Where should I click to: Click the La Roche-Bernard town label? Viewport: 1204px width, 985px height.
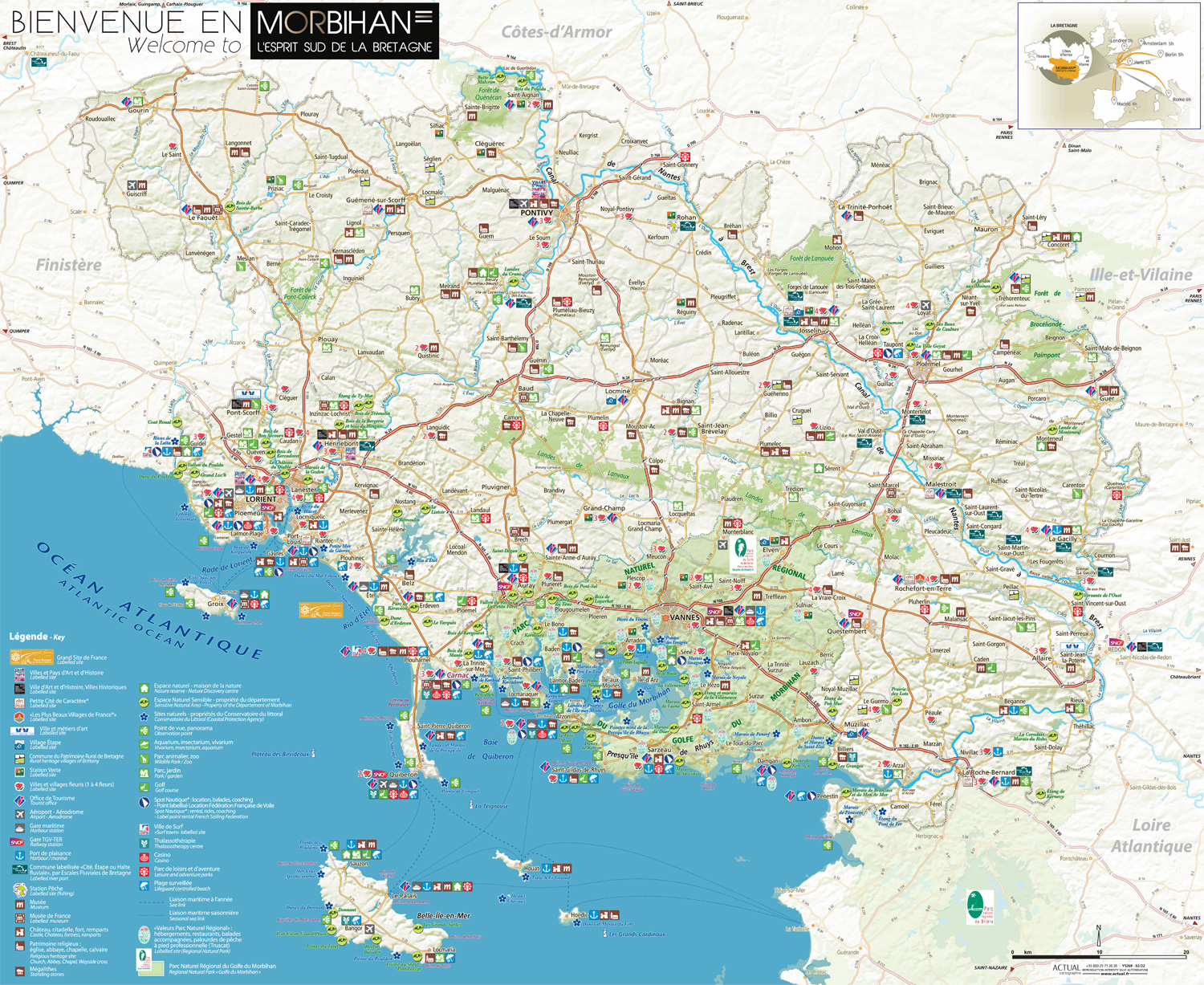[x=990, y=772]
